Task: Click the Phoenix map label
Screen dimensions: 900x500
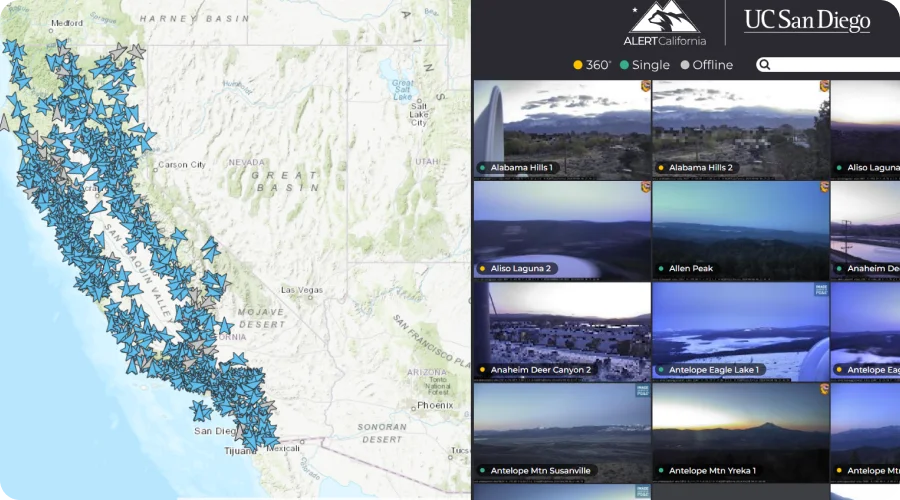Action: tap(435, 405)
